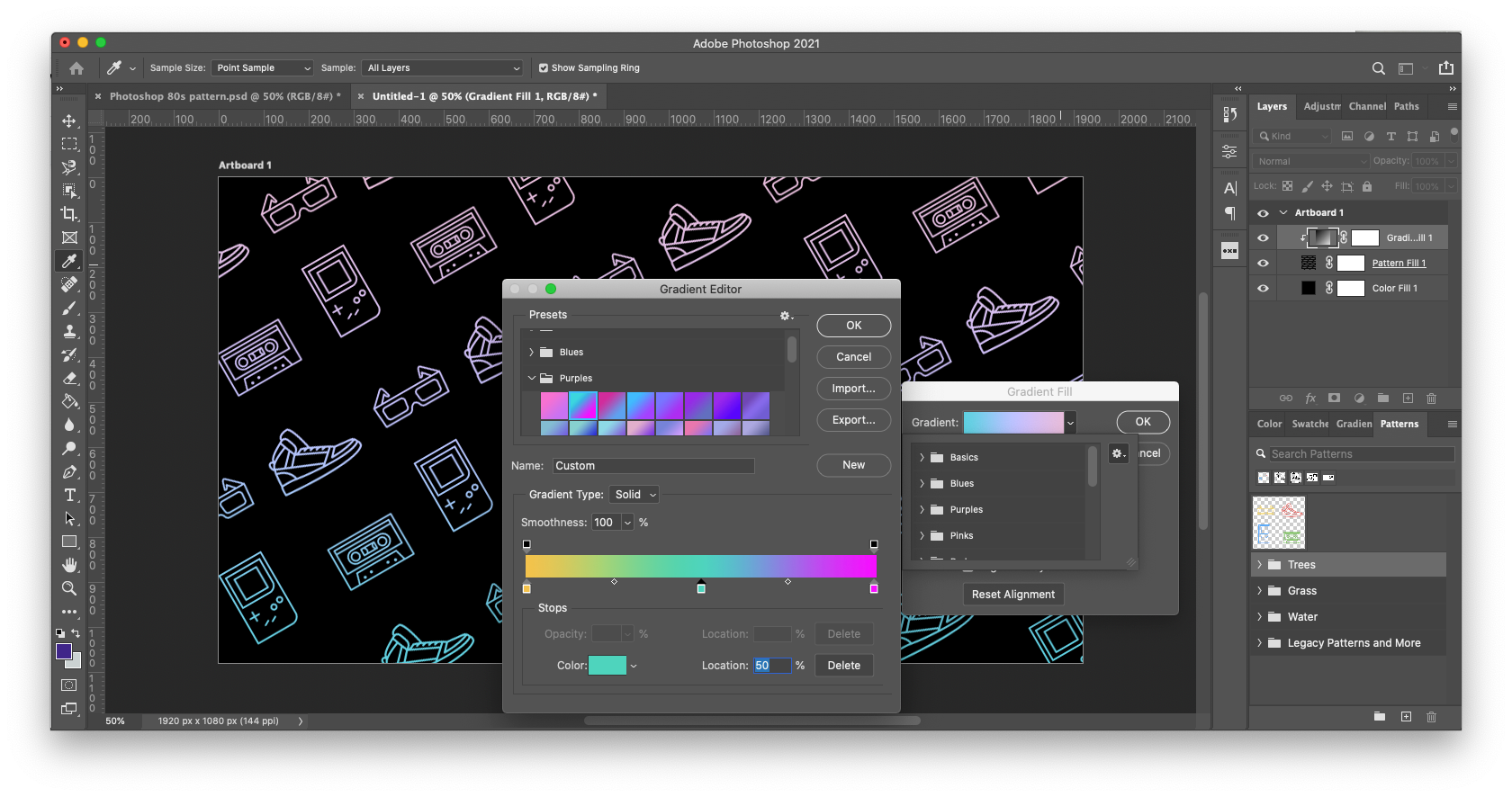The height and width of the screenshot is (797, 1512).
Task: Switch to the Paths tab
Action: [x=1406, y=106]
